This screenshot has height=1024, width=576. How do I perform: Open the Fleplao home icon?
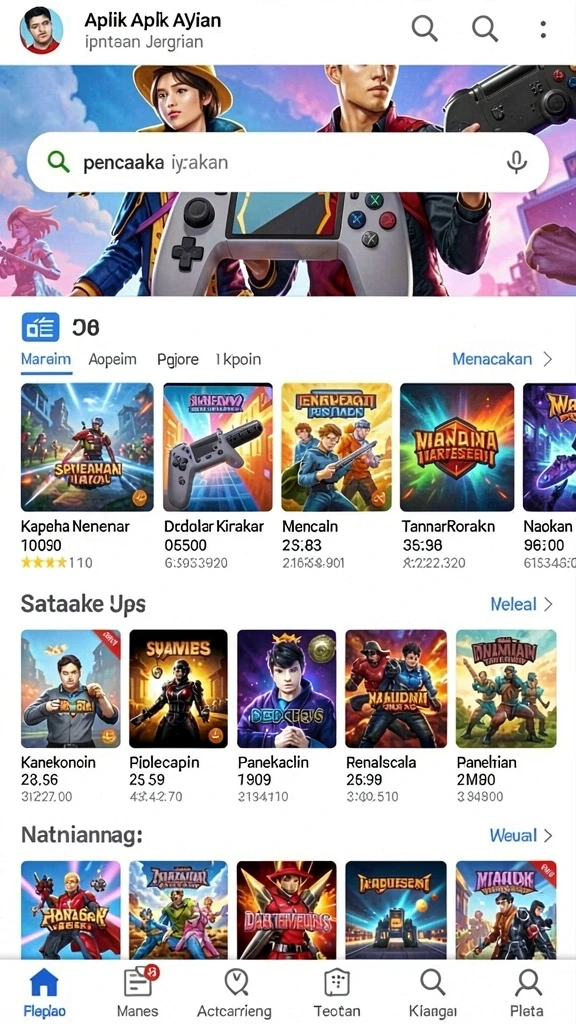click(44, 982)
